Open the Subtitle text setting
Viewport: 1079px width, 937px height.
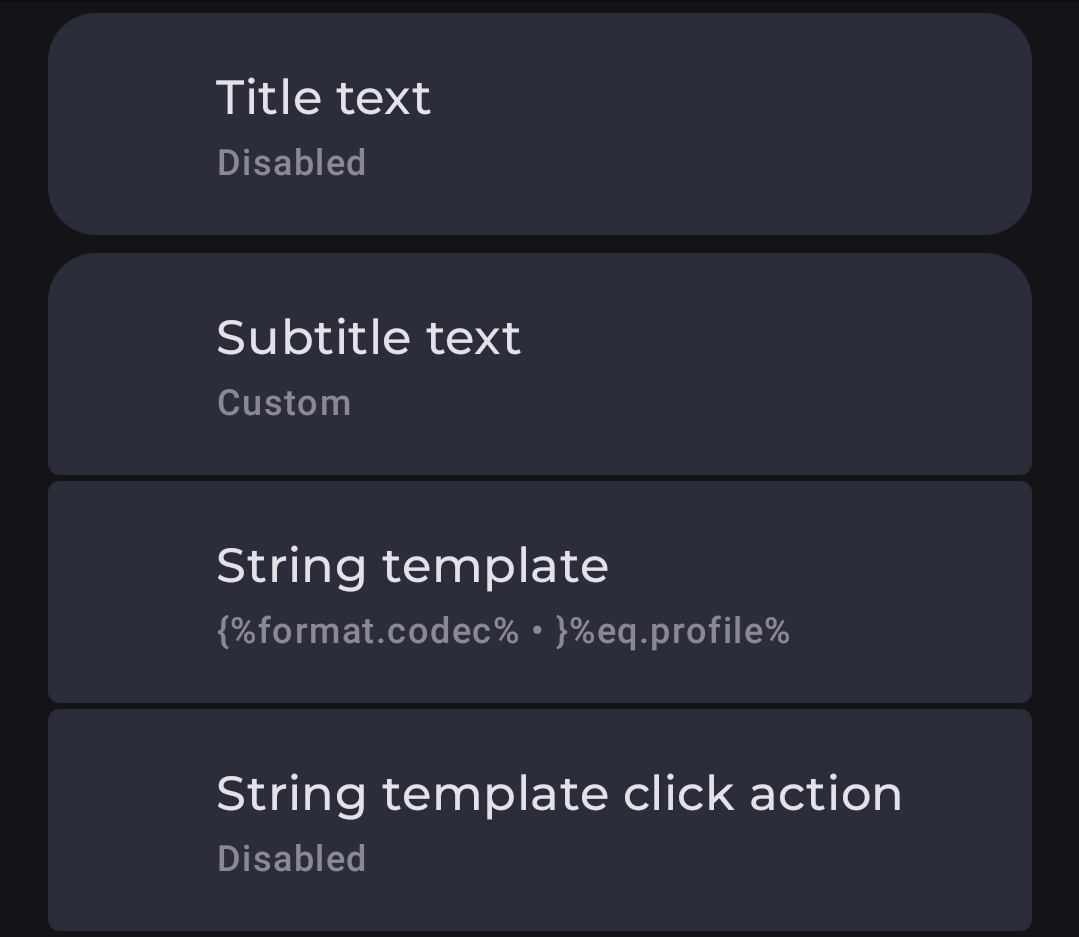540,364
